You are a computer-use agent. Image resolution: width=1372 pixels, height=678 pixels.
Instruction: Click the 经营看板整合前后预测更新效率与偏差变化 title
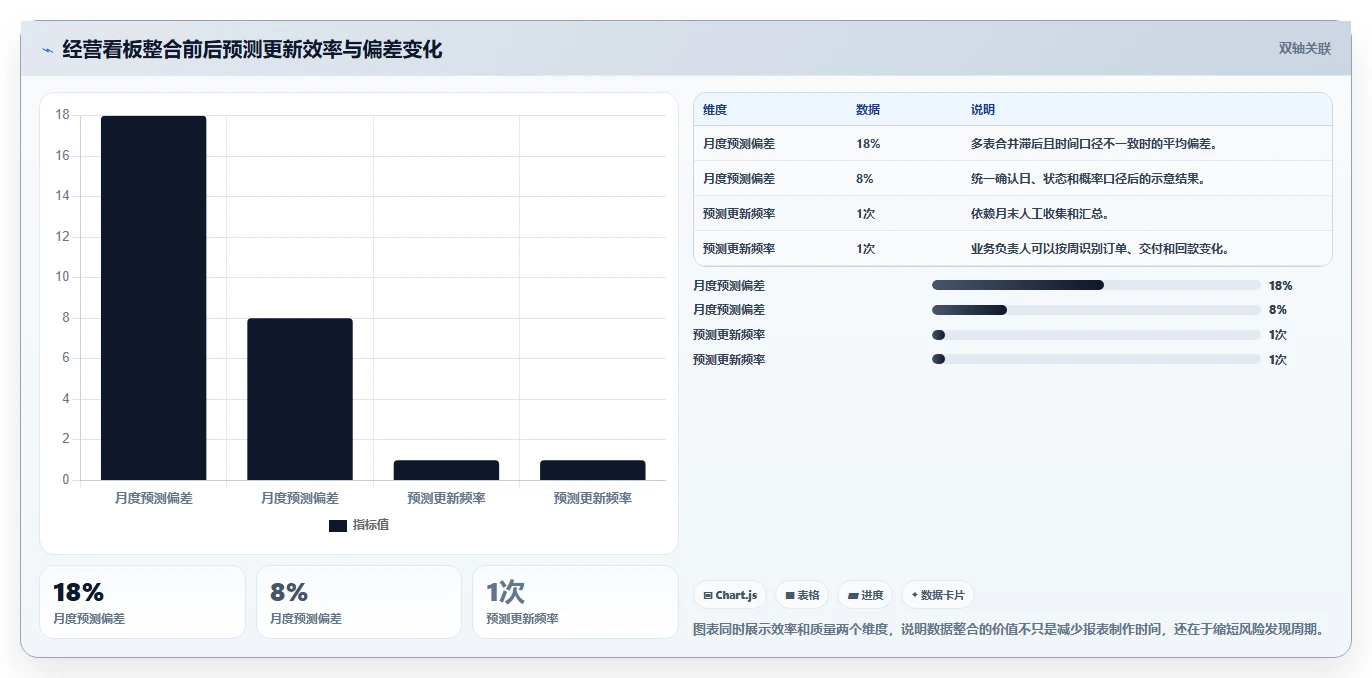[x=252, y=49]
